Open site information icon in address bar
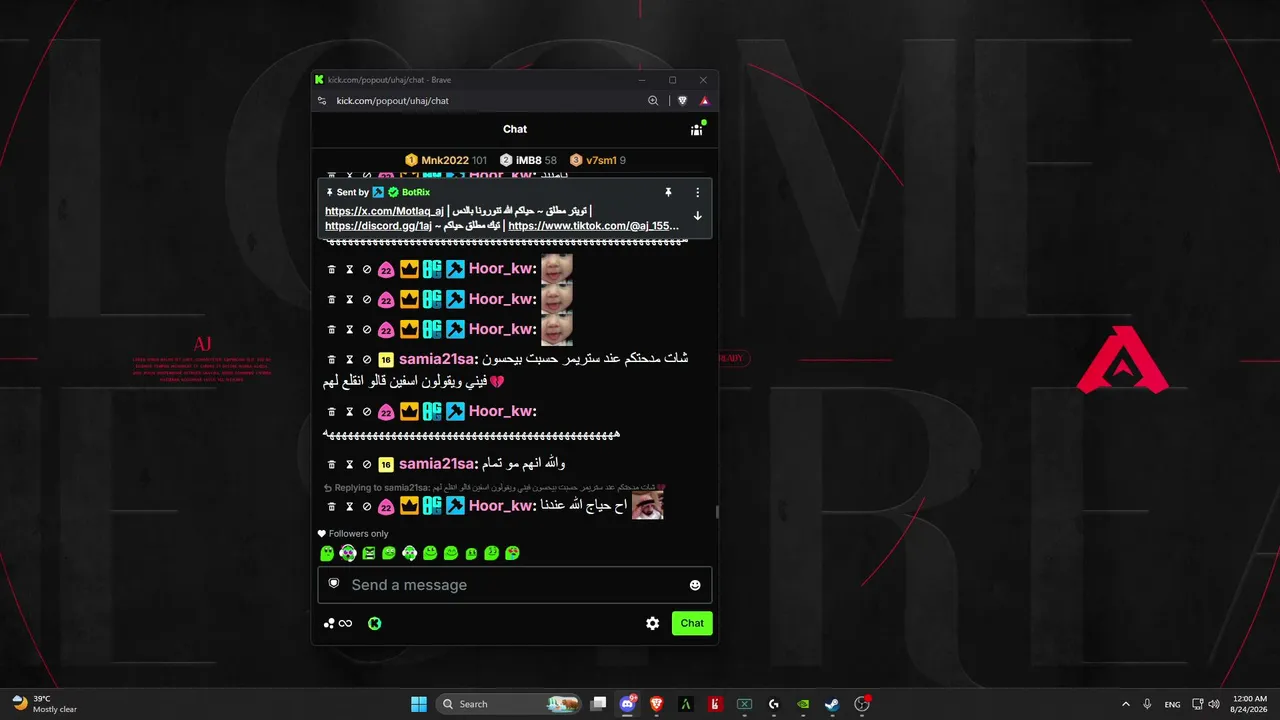The height and width of the screenshot is (720, 1280). coord(322,101)
